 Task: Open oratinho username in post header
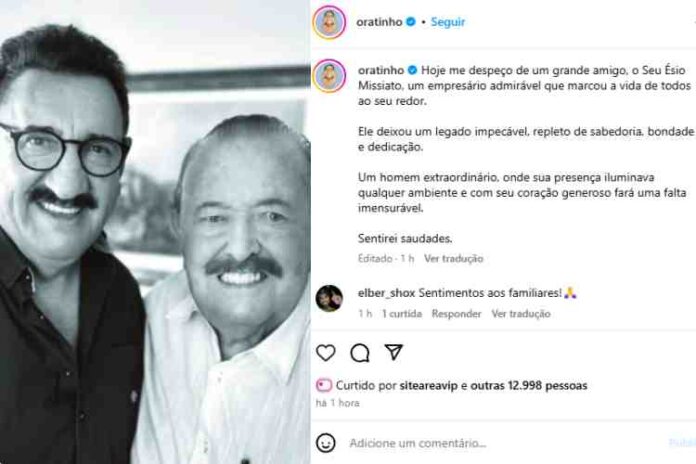point(379,22)
